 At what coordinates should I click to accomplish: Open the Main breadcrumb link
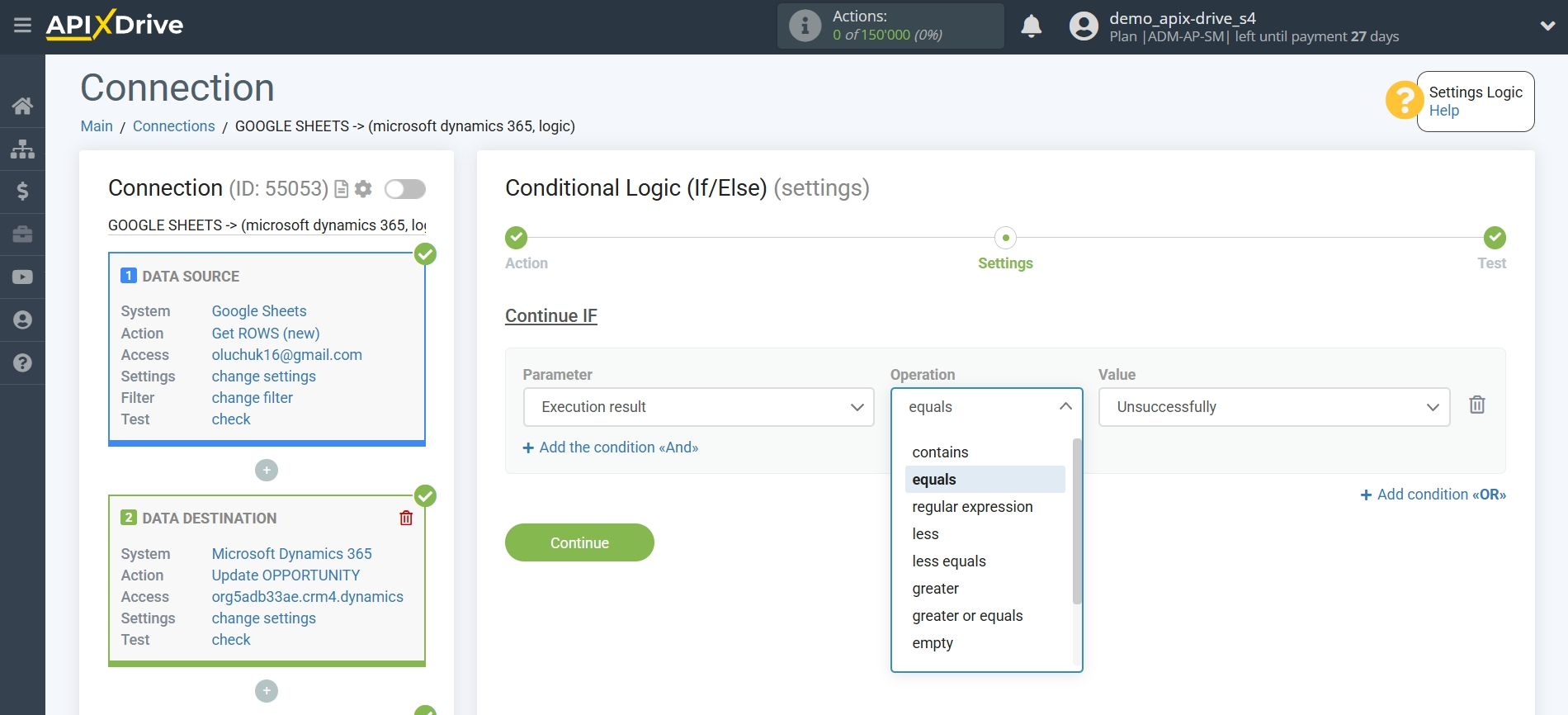pyautogui.click(x=97, y=126)
